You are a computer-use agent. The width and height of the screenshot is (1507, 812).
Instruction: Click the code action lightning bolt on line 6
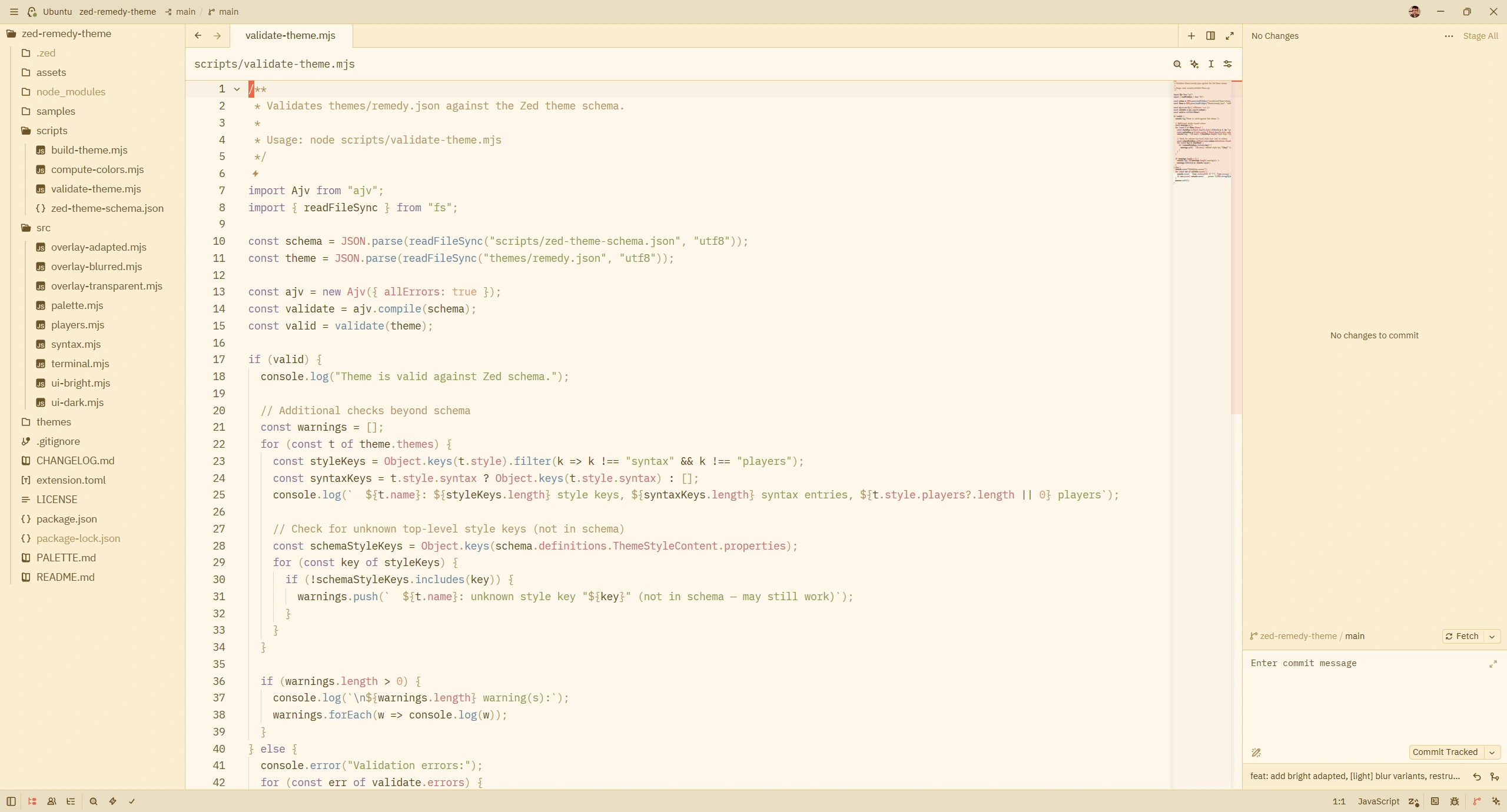(255, 174)
